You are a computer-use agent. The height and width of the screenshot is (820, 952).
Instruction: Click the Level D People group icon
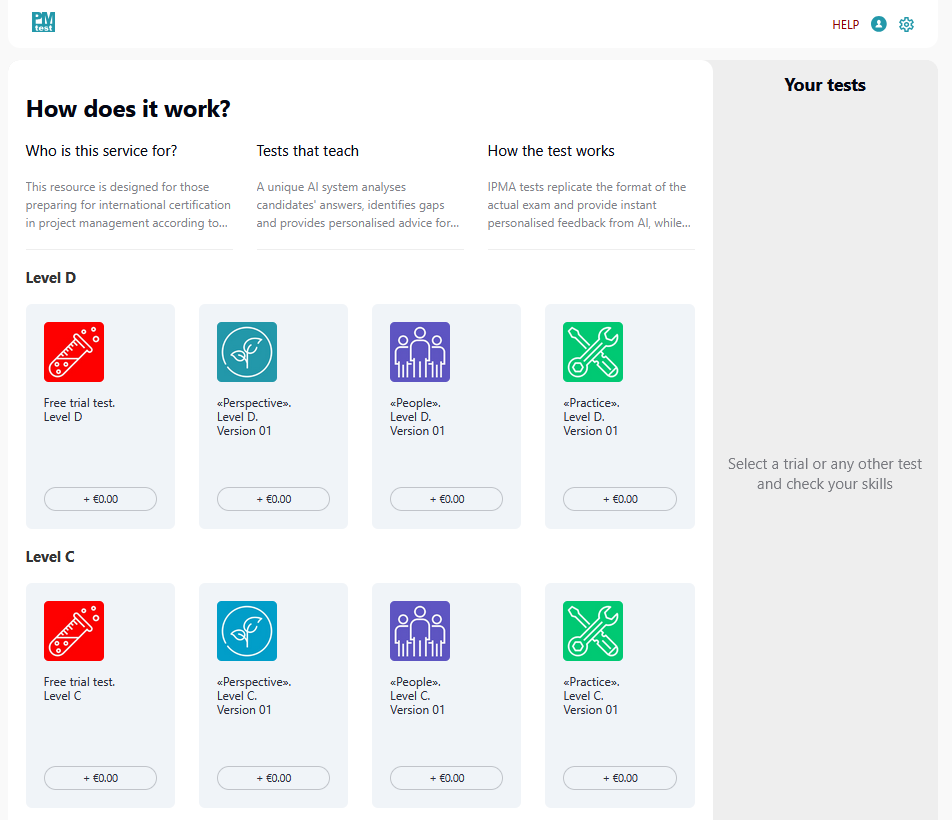click(x=420, y=352)
